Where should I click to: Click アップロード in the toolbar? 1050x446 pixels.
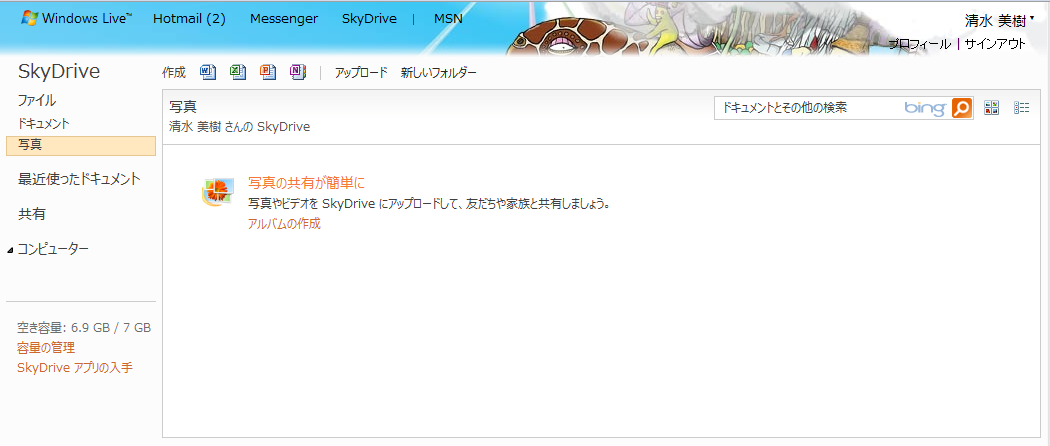(361, 73)
